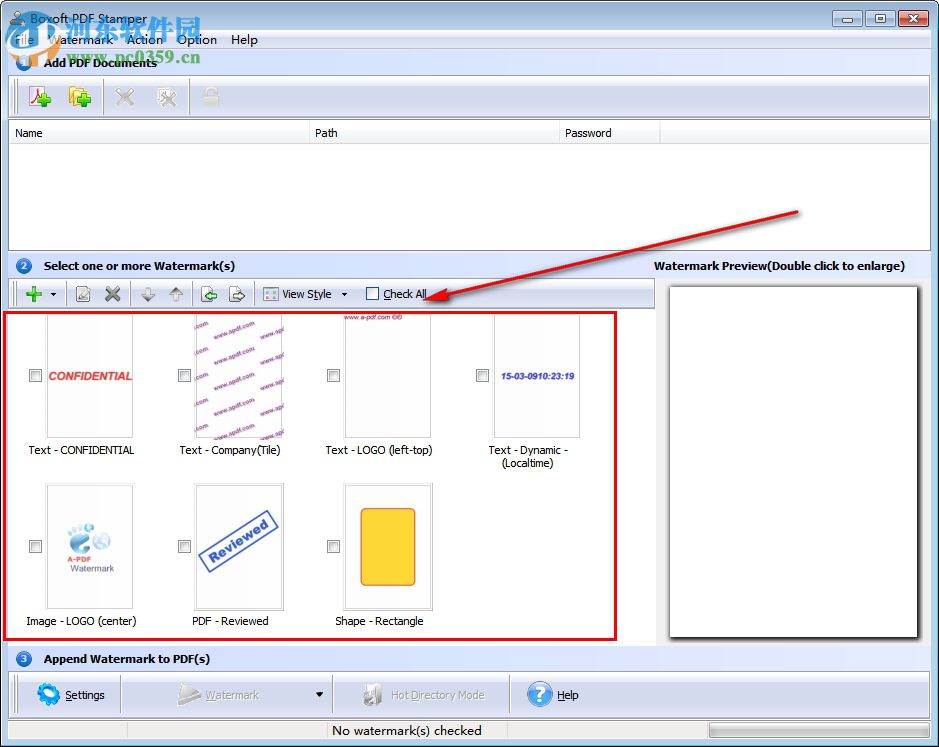939x747 pixels.
Task: Add a folder of PDFs with the folder icon
Action: (x=80, y=96)
